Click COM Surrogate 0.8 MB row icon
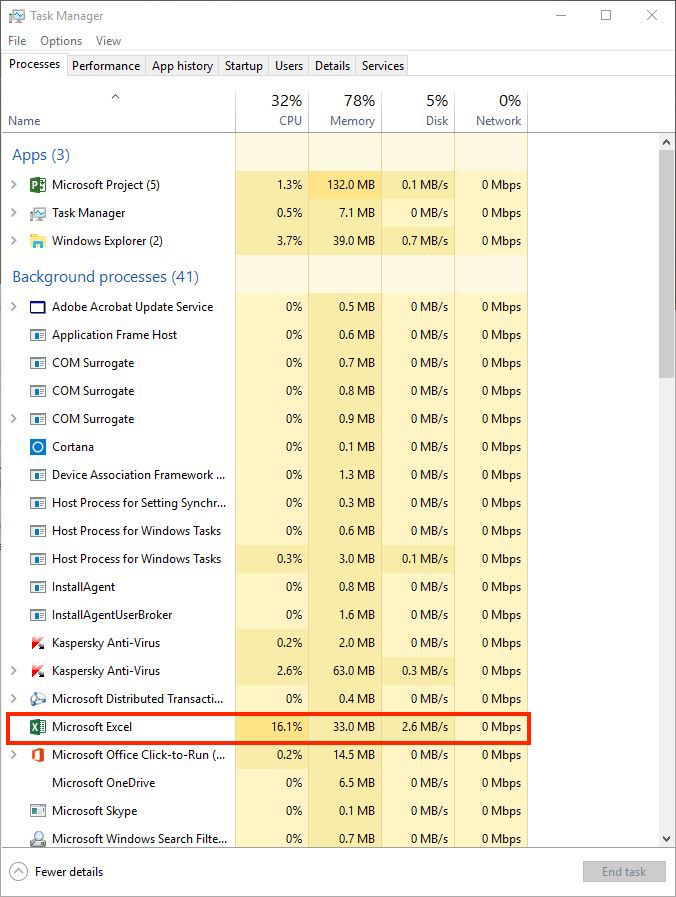676x897 pixels. coord(38,391)
